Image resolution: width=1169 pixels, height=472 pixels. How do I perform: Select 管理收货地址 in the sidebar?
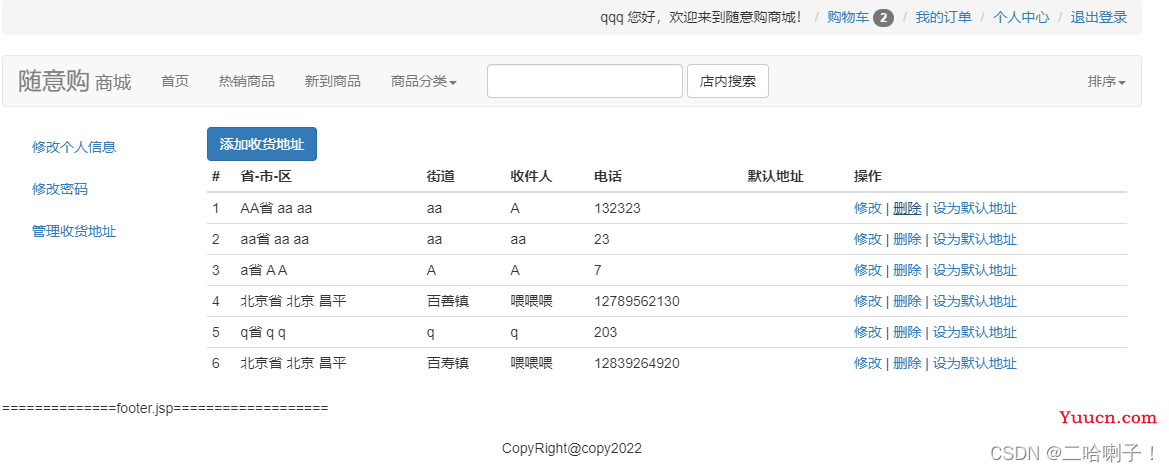click(x=74, y=231)
